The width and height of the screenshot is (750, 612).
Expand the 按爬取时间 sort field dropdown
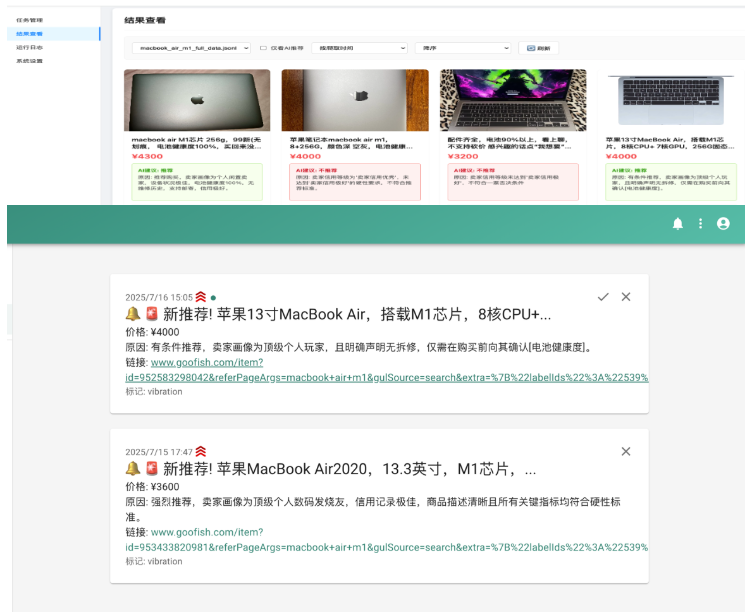coord(359,47)
